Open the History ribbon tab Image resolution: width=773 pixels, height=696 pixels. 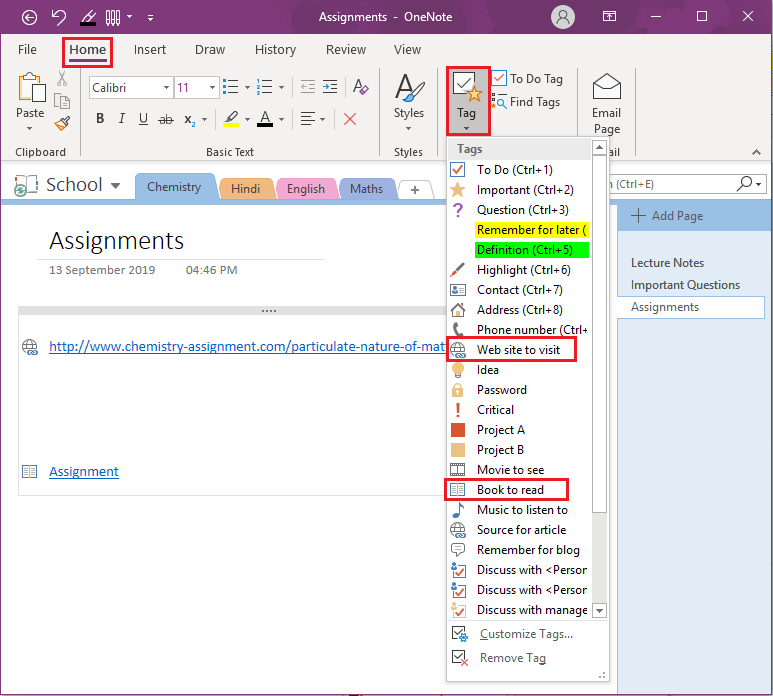pyautogui.click(x=275, y=50)
